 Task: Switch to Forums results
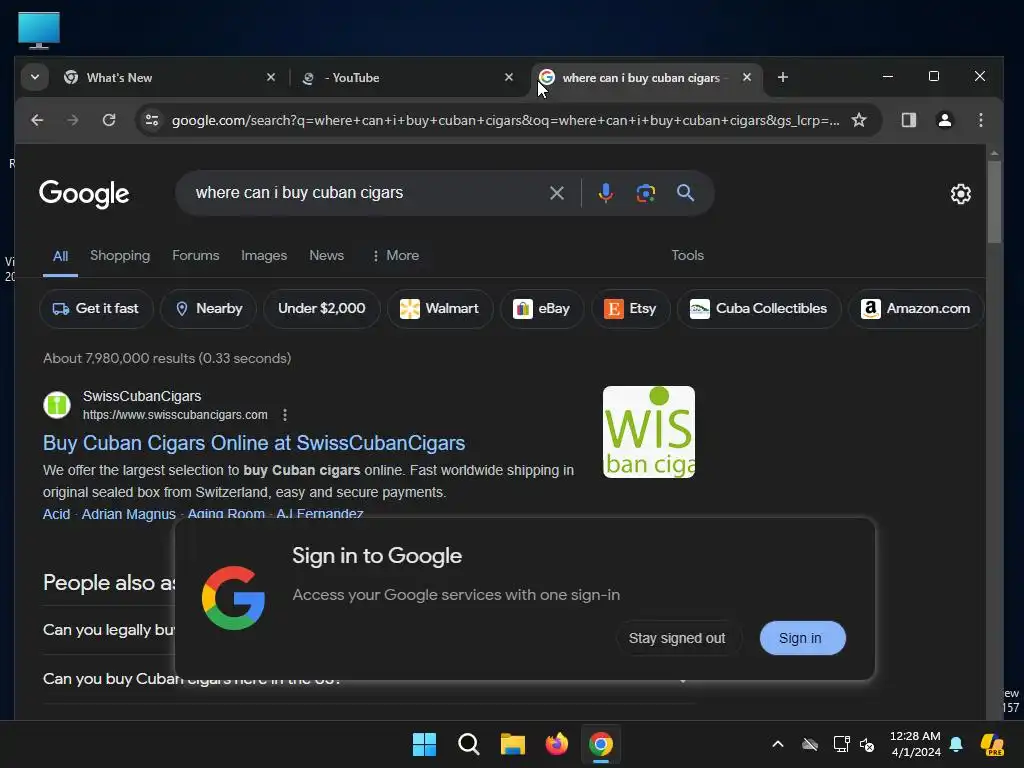pyautogui.click(x=195, y=255)
